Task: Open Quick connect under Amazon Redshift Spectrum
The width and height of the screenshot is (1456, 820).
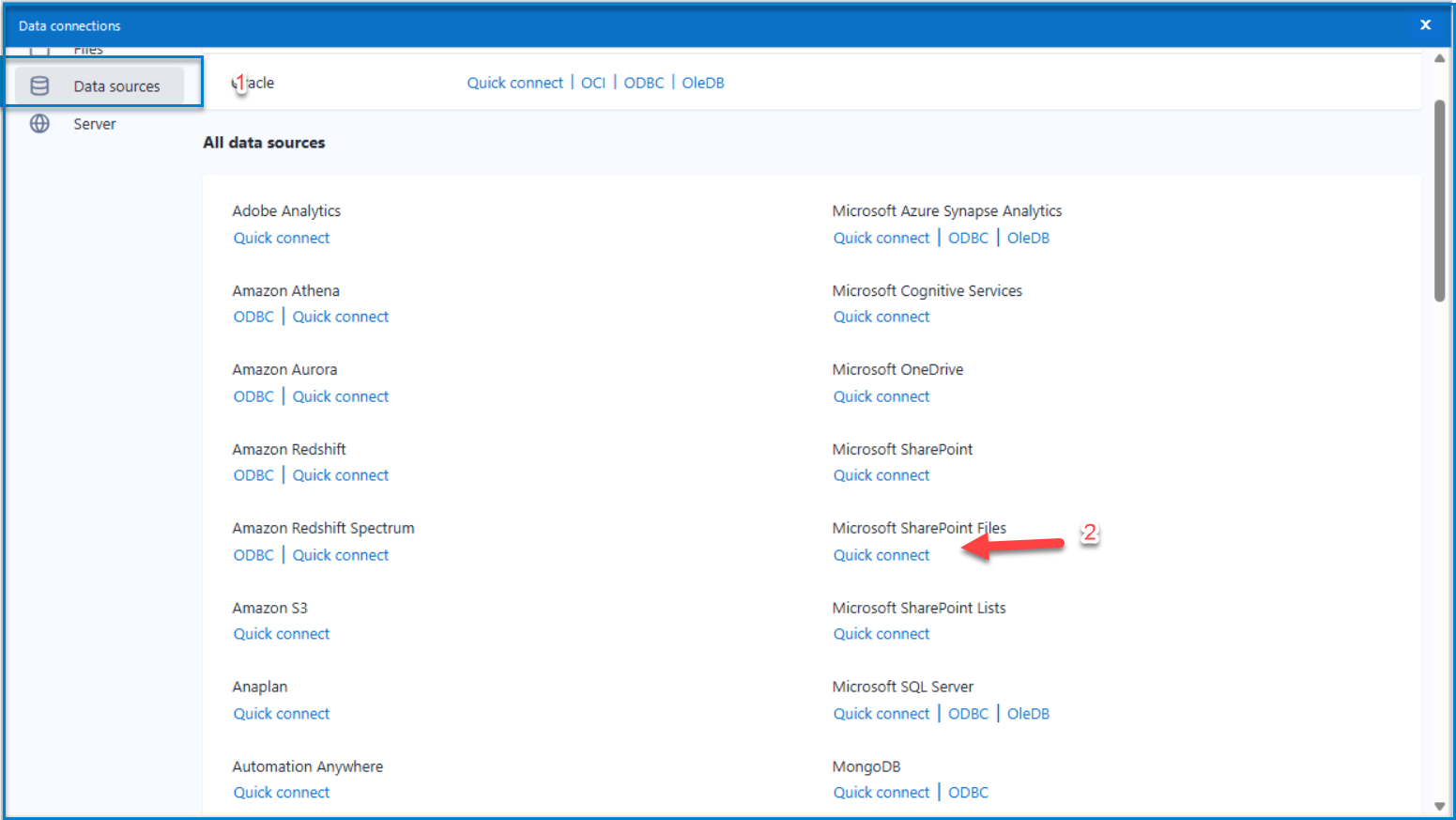Action: coord(341,555)
